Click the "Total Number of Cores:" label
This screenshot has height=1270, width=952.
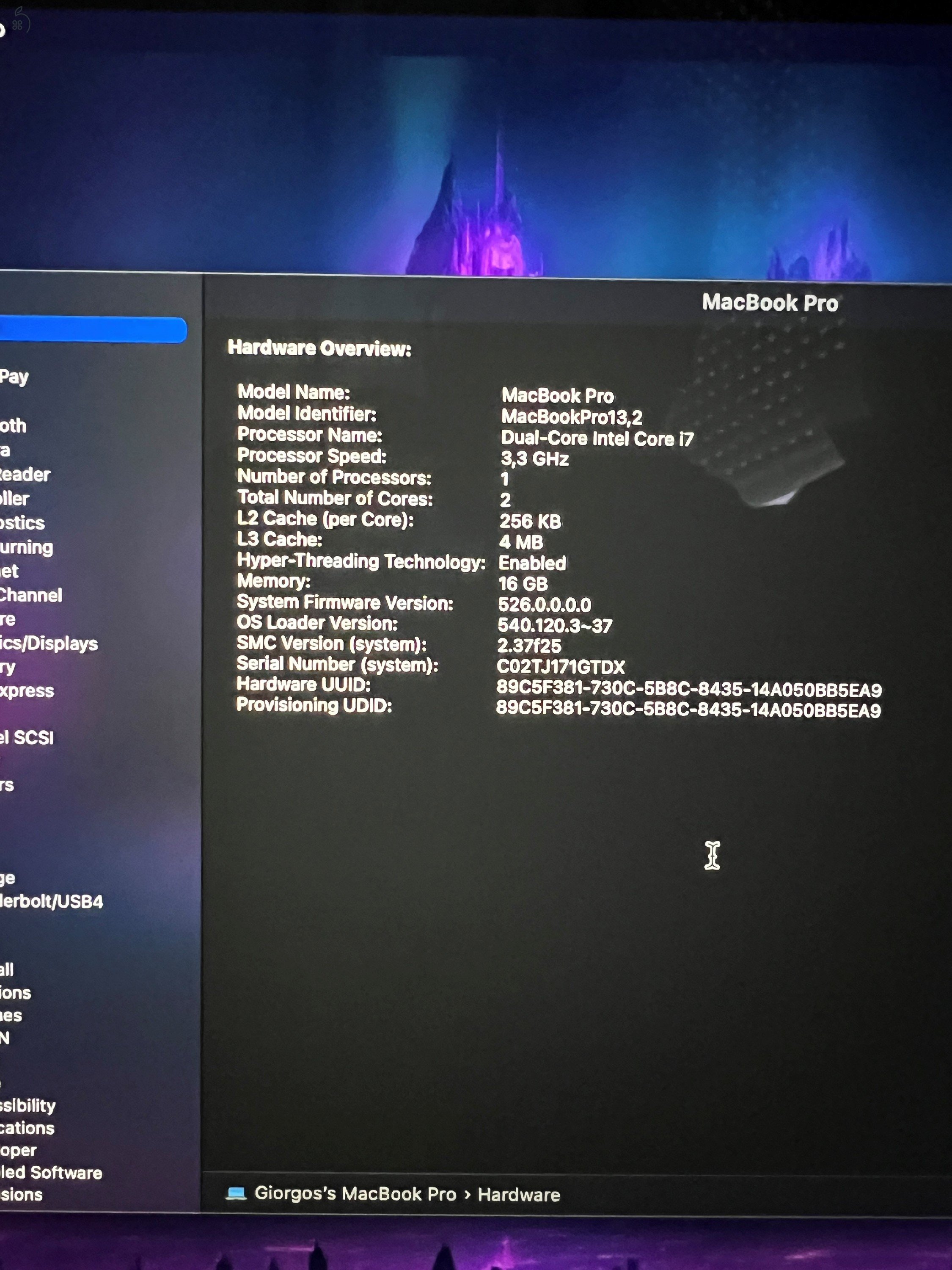pyautogui.click(x=335, y=498)
